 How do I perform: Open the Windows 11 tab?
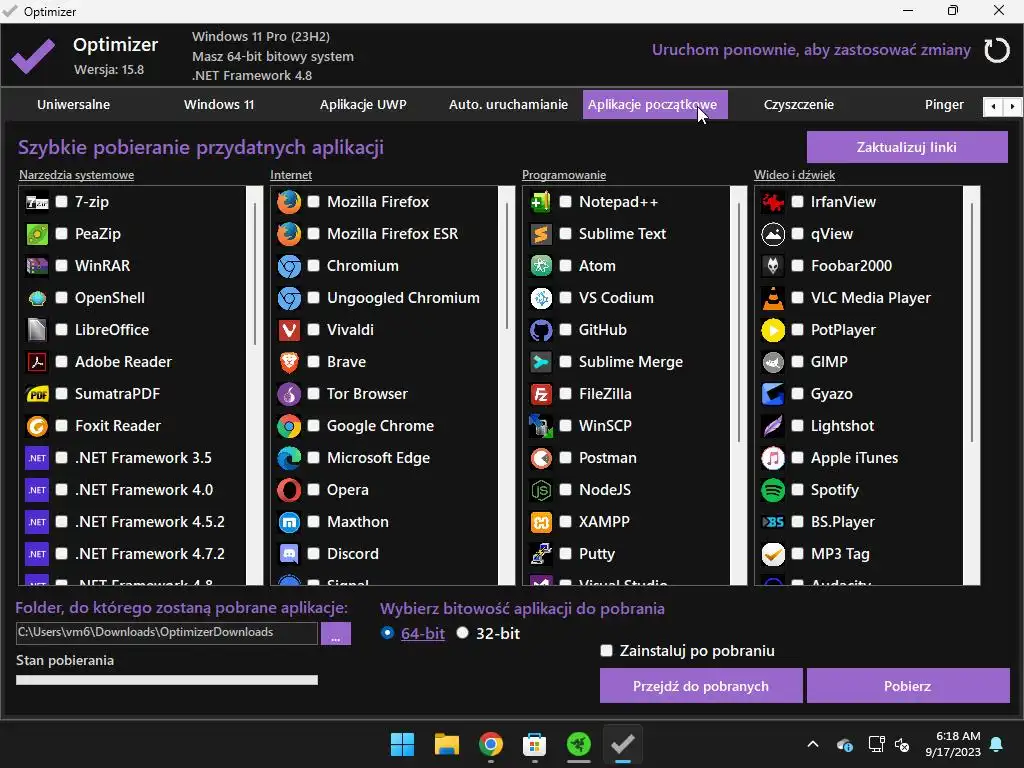point(219,104)
